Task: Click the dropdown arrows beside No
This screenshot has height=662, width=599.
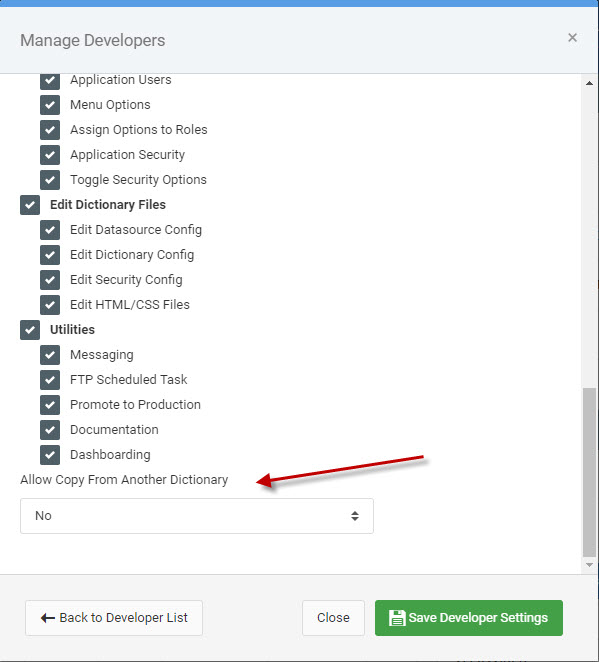Action: [x=355, y=515]
